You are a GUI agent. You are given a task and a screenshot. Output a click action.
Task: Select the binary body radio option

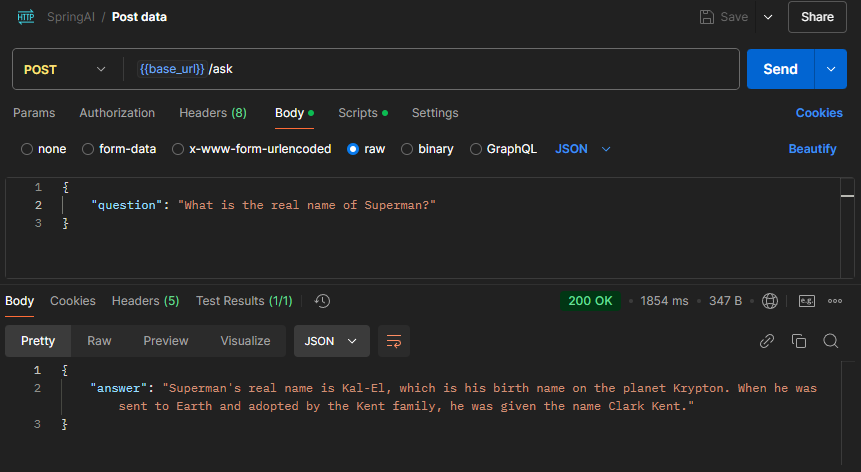click(x=407, y=149)
